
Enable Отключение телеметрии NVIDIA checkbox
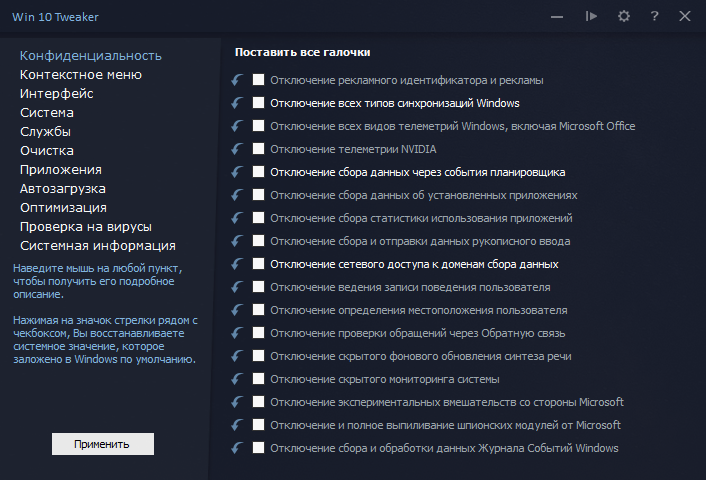point(259,149)
